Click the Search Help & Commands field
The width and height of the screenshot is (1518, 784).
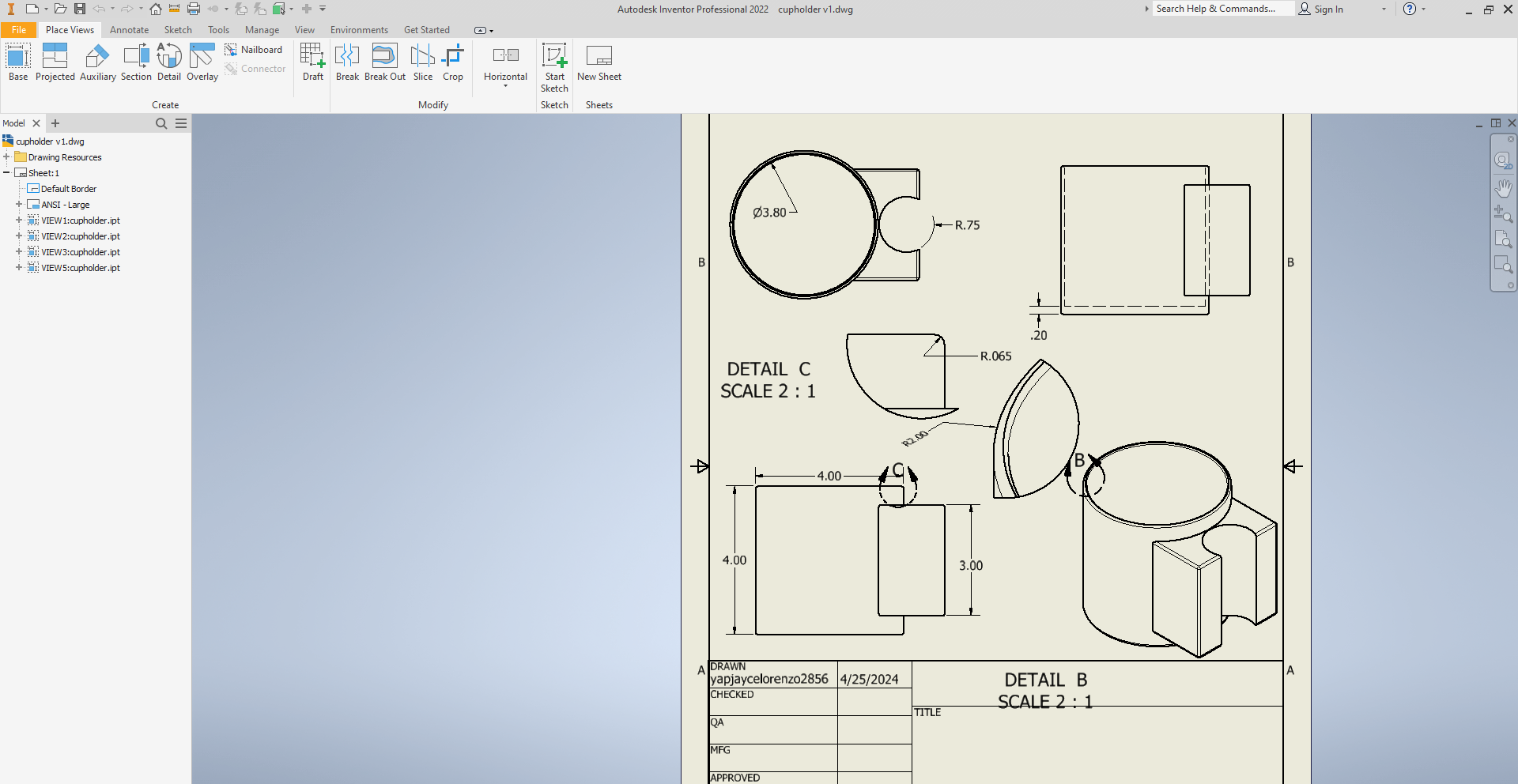1222,9
